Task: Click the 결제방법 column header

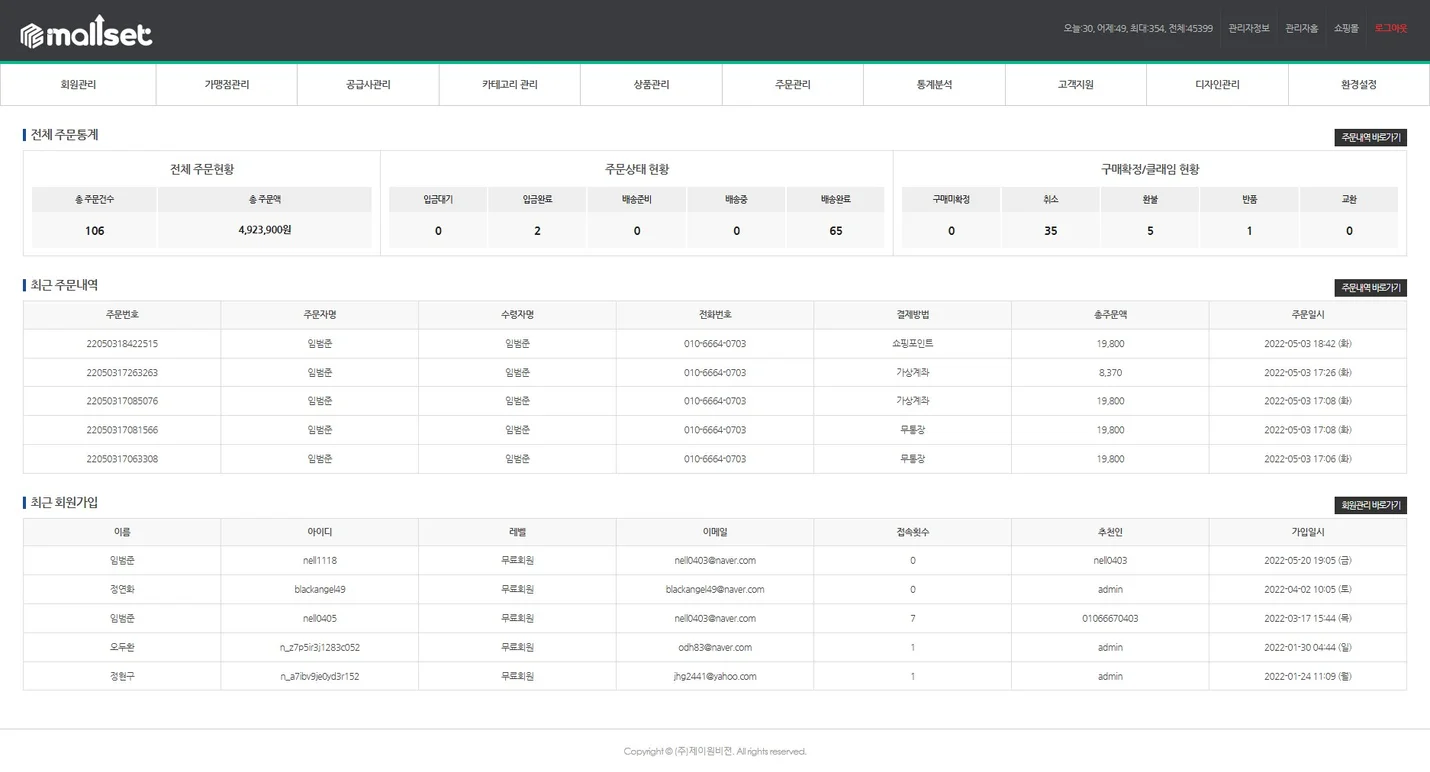Action: click(x=913, y=315)
